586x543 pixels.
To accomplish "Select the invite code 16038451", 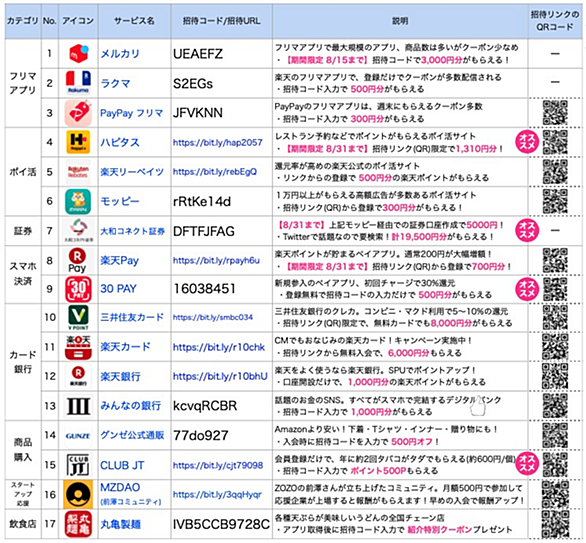I will click(204, 289).
